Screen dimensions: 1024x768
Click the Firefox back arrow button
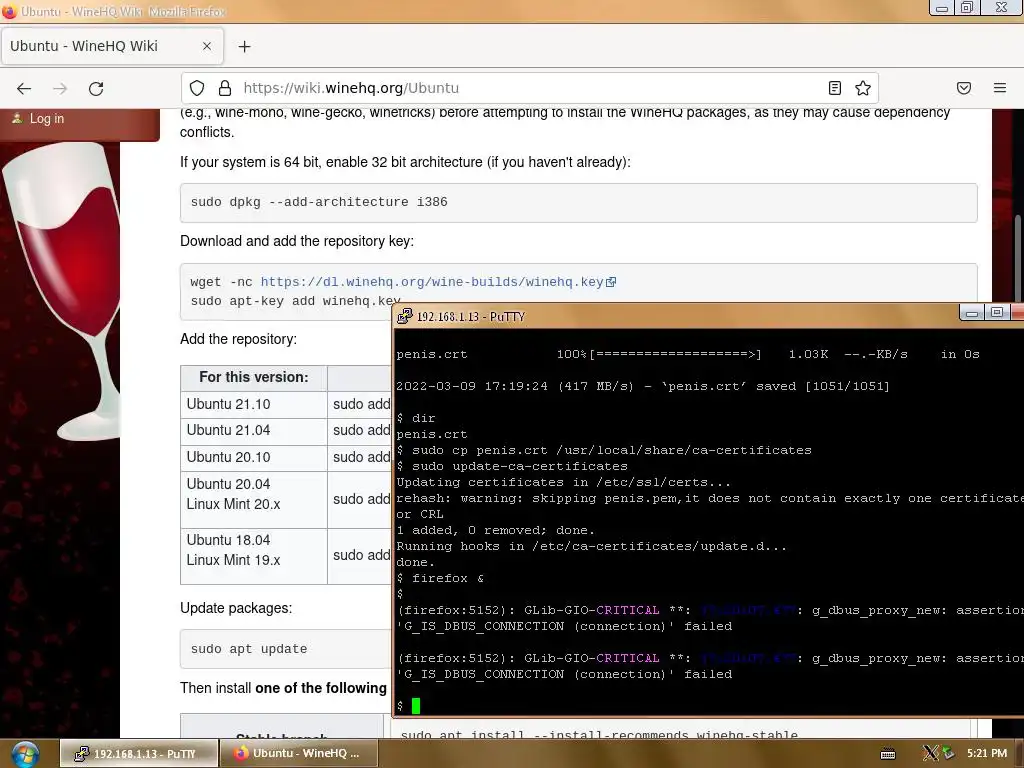pyautogui.click(x=24, y=88)
